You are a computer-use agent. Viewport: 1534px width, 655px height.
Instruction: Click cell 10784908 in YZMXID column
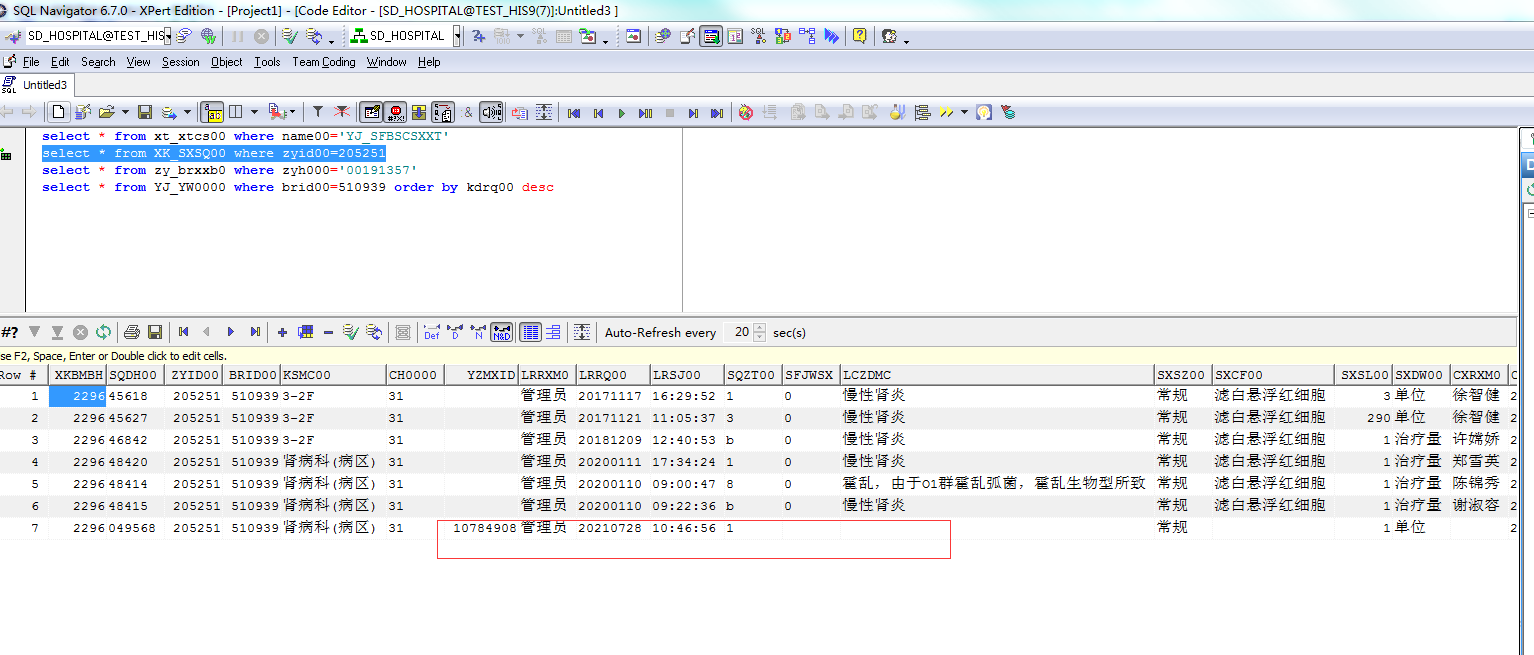click(x=482, y=528)
